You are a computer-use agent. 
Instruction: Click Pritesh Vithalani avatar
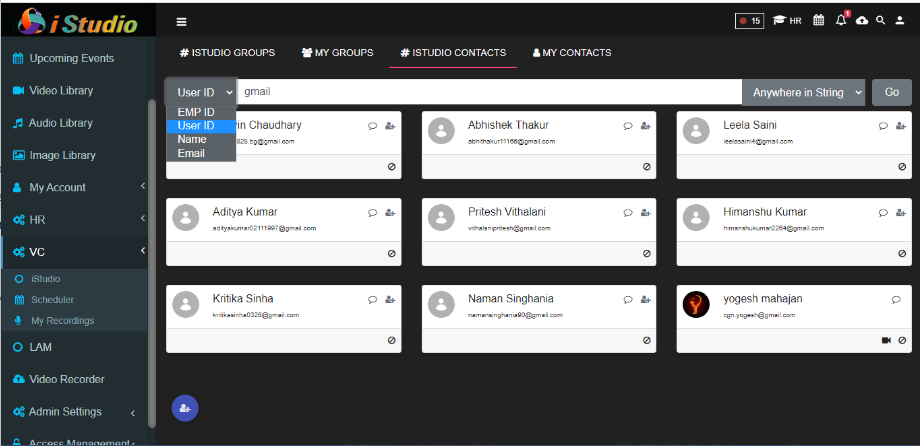(x=442, y=217)
